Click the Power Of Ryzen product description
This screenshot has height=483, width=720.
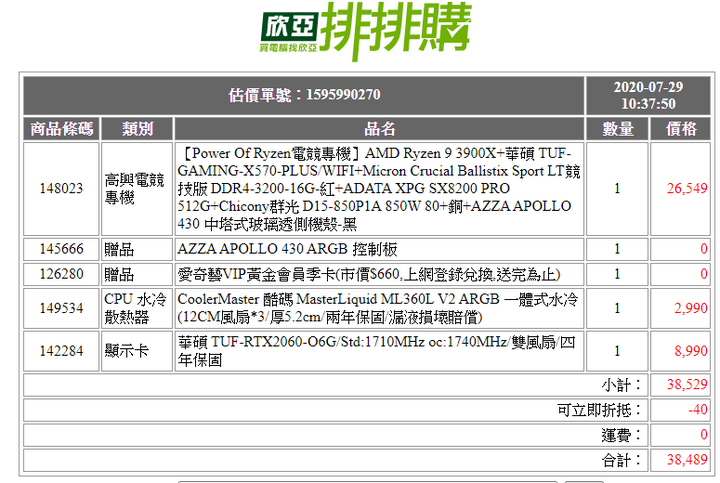379,189
